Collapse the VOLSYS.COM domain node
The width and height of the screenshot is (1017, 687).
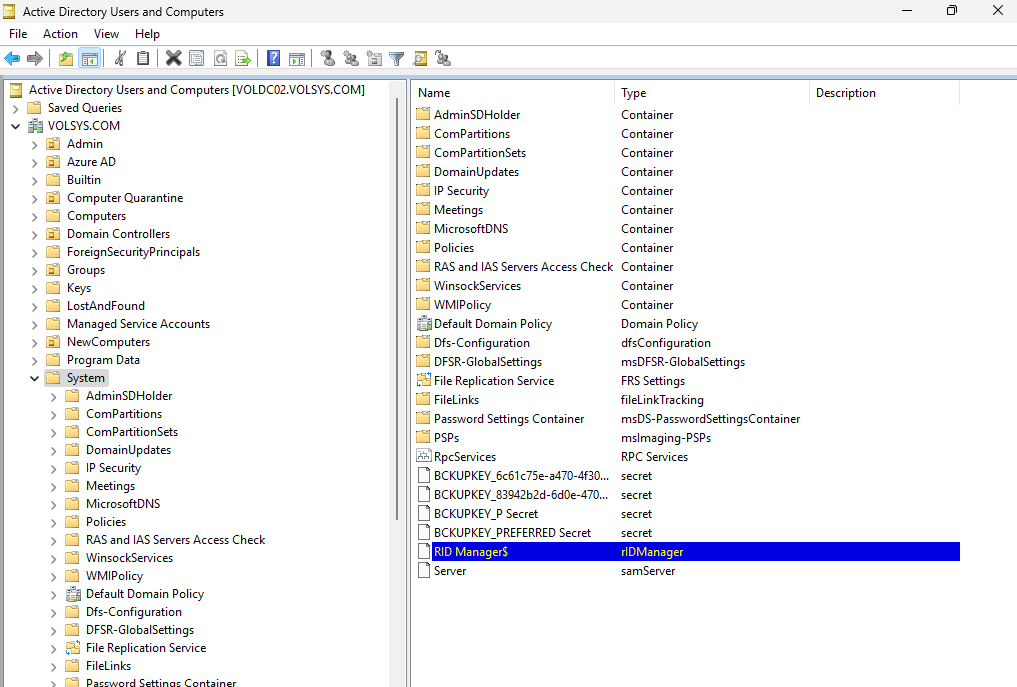(15, 126)
